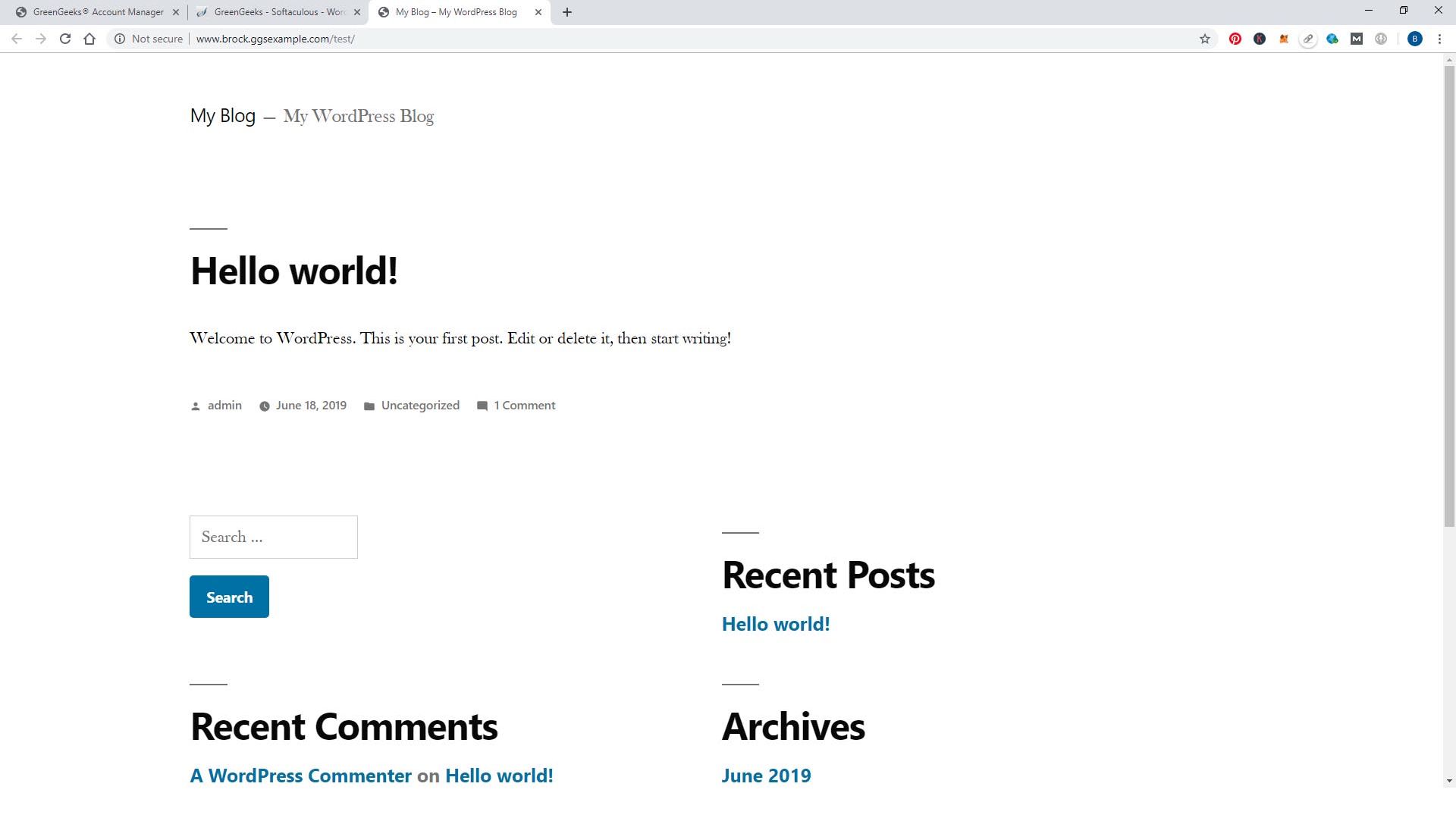Close the My Blog tab
The height and width of the screenshot is (818, 1456).
tap(538, 12)
